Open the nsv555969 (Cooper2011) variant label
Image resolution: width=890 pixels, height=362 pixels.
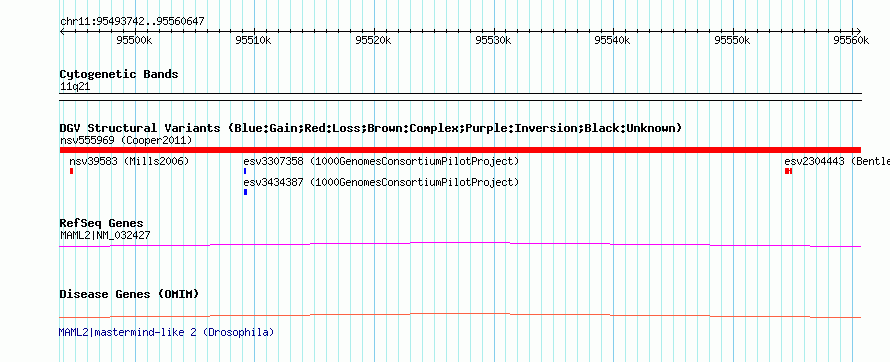pos(126,140)
